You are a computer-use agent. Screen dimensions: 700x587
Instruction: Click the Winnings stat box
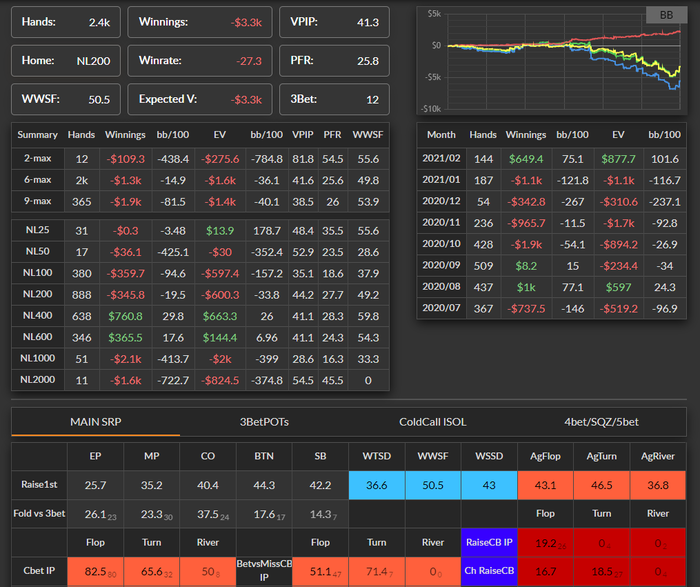[x=200, y=22]
